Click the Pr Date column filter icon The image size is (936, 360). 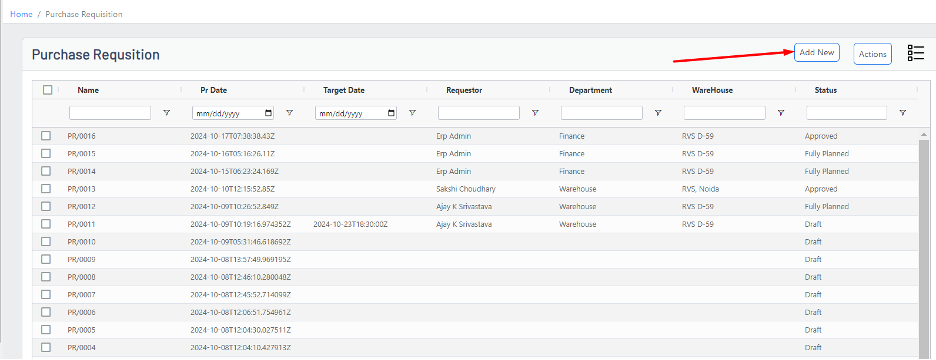coord(290,113)
